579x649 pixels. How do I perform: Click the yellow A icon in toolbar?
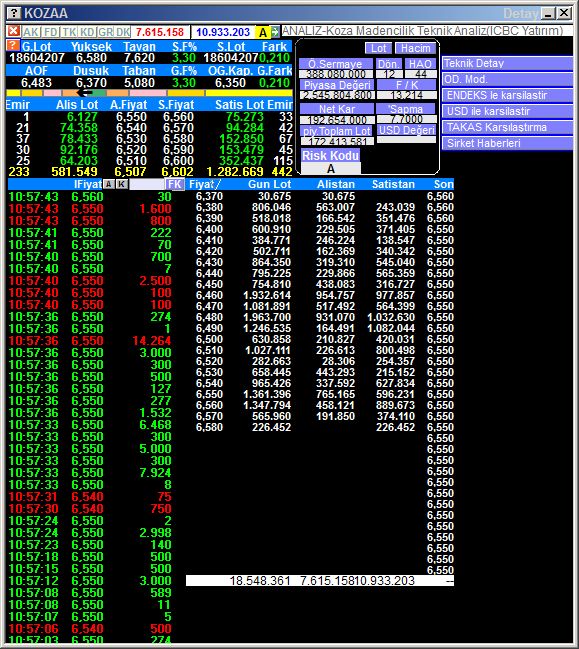point(262,32)
